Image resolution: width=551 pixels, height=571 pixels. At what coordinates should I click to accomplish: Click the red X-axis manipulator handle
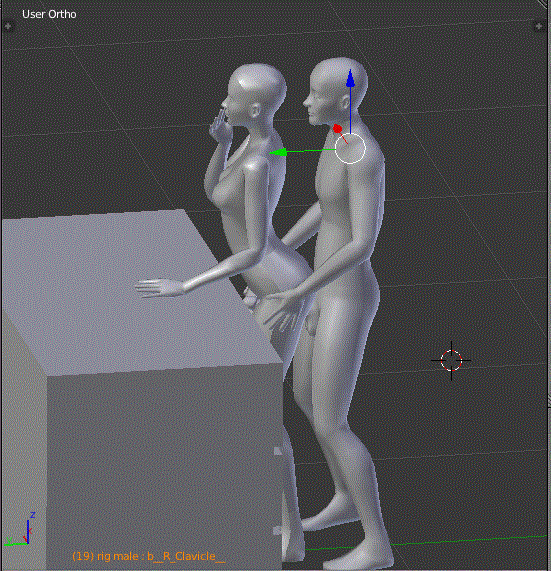(338, 129)
